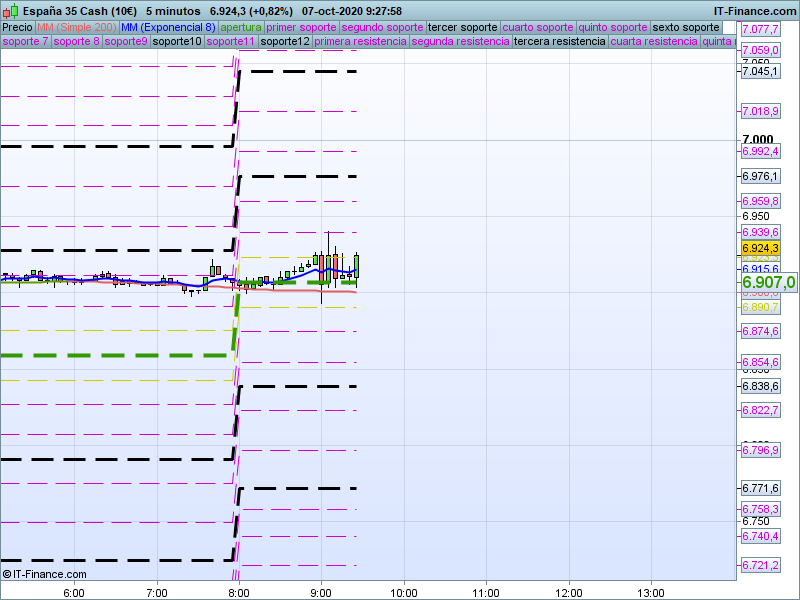Click the 6.992,4 price level tag
The width and height of the screenshot is (800, 600).
(760, 151)
